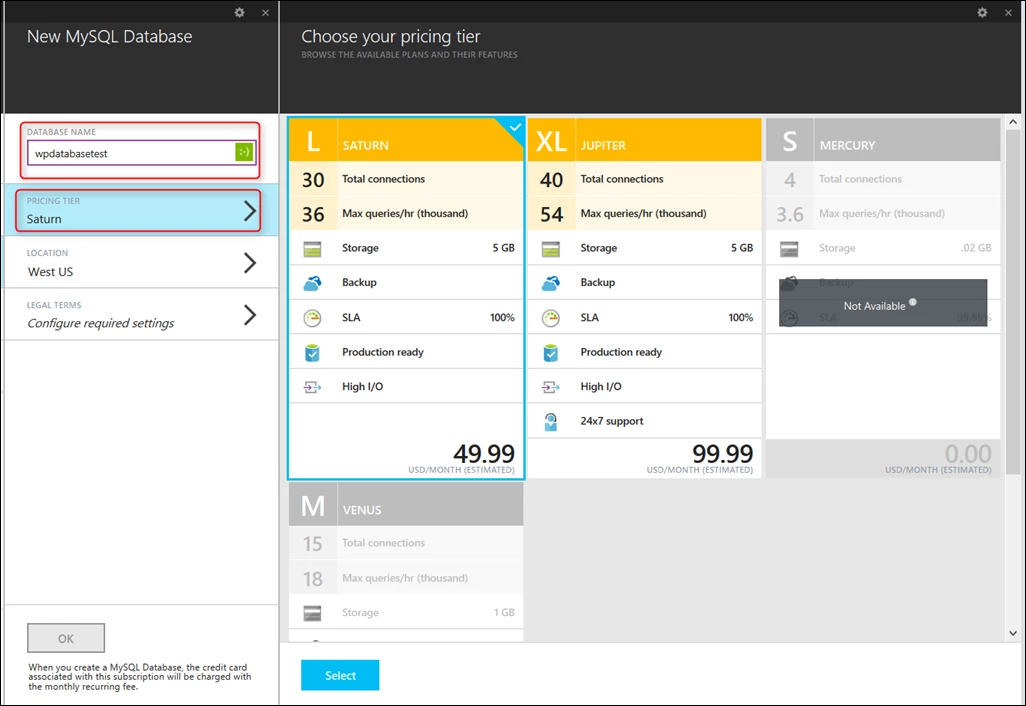Click Backup cloud icon in Saturn plan
This screenshot has width=1026, height=706.
(x=313, y=283)
